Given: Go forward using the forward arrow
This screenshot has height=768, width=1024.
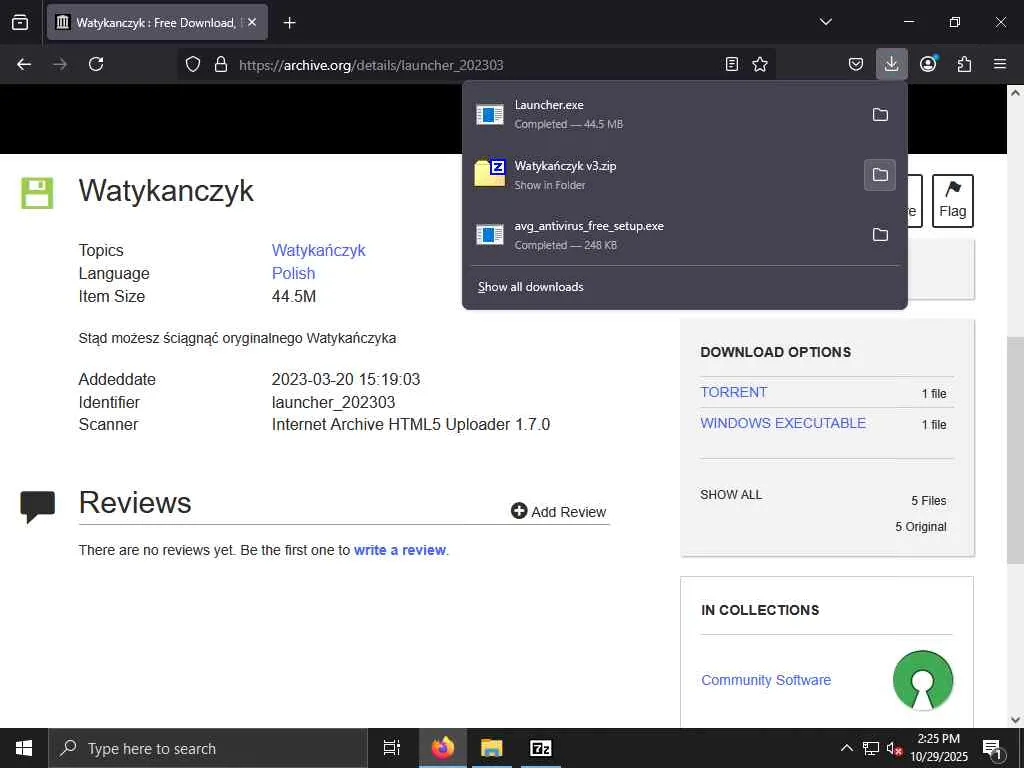Looking at the screenshot, I should [60, 64].
